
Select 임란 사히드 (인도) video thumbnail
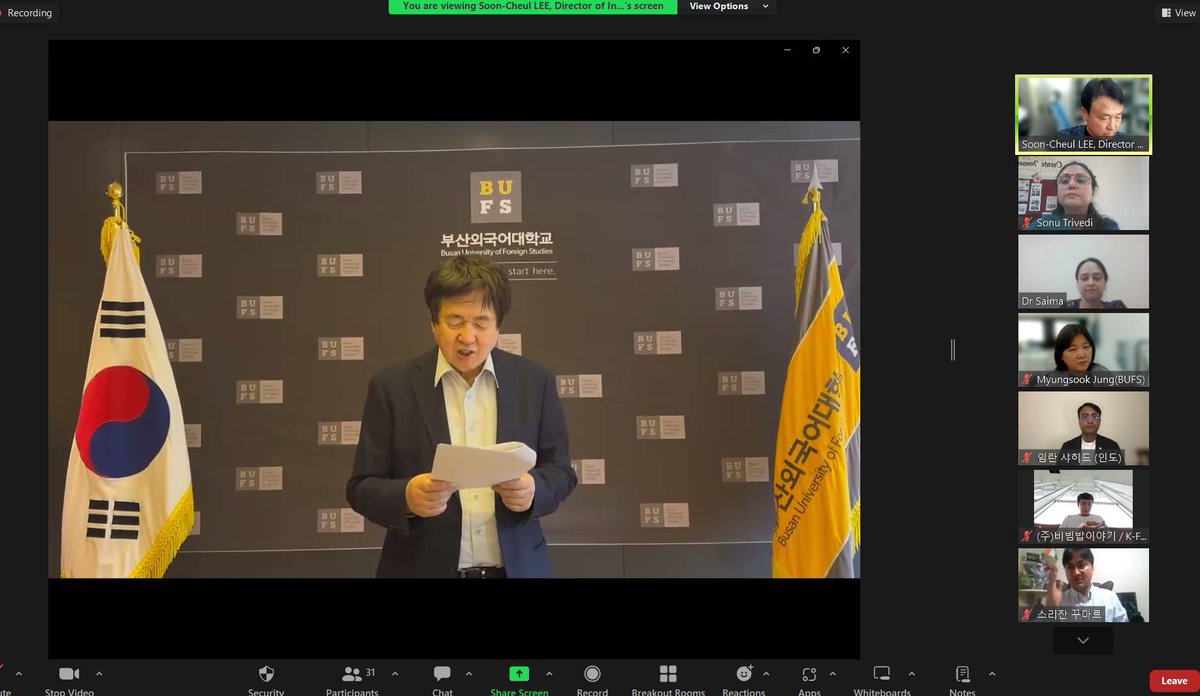pos(1083,429)
